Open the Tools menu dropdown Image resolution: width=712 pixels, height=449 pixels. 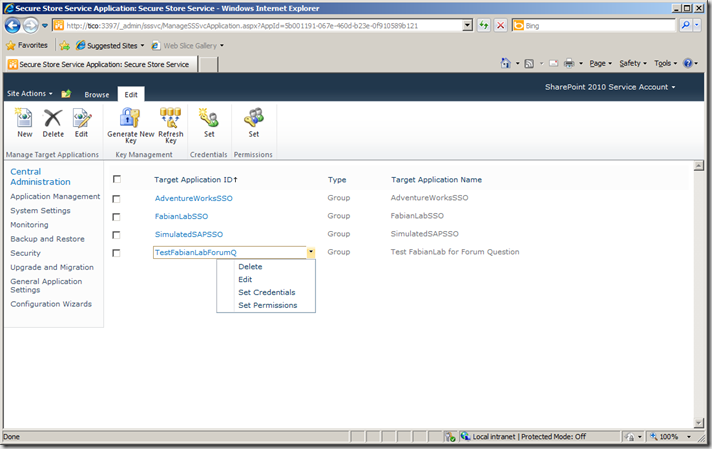click(665, 64)
